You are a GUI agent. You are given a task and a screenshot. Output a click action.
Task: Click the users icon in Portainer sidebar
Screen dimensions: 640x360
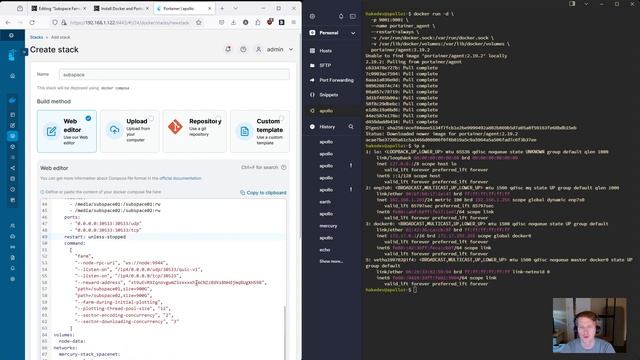pyautogui.click(x=13, y=226)
